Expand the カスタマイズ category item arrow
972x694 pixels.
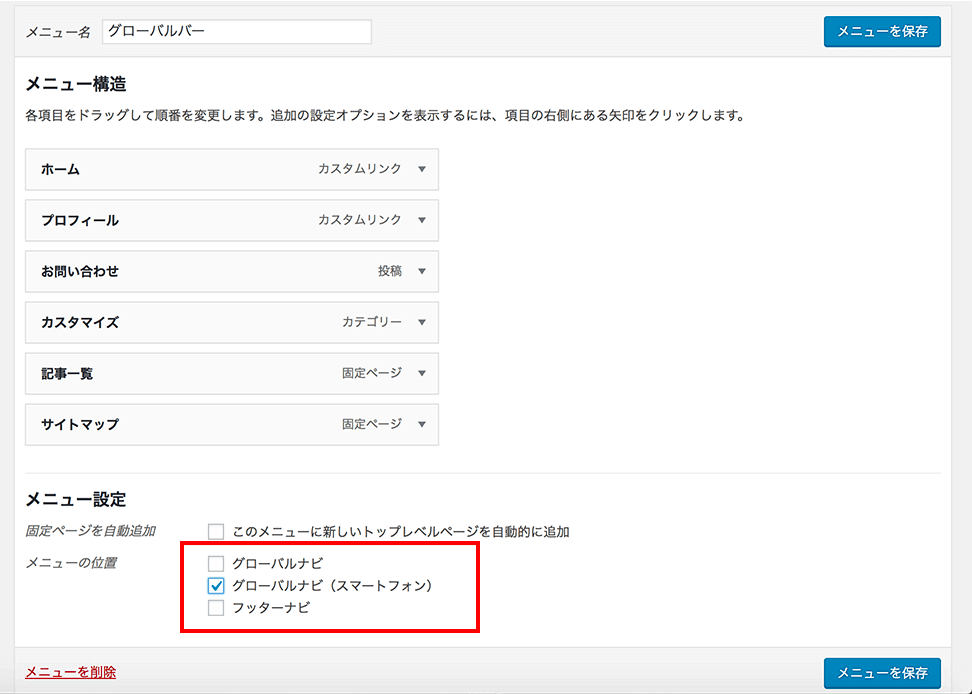[x=422, y=322]
